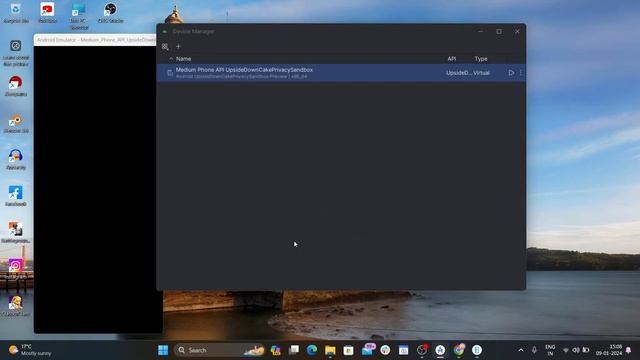Image resolution: width=640 pixels, height=360 pixels.
Task: Open the Mail app with notification badge in taskbar
Action: [367, 350]
